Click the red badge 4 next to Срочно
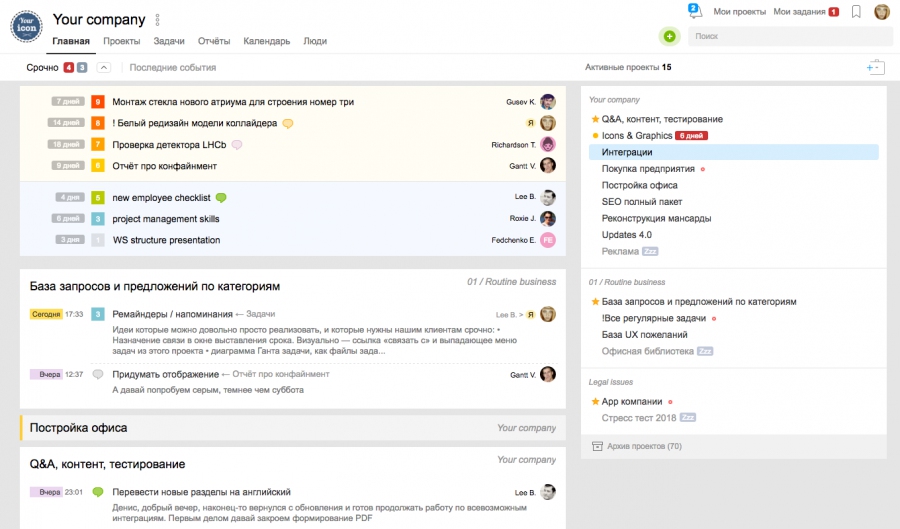The image size is (900, 529). click(69, 68)
